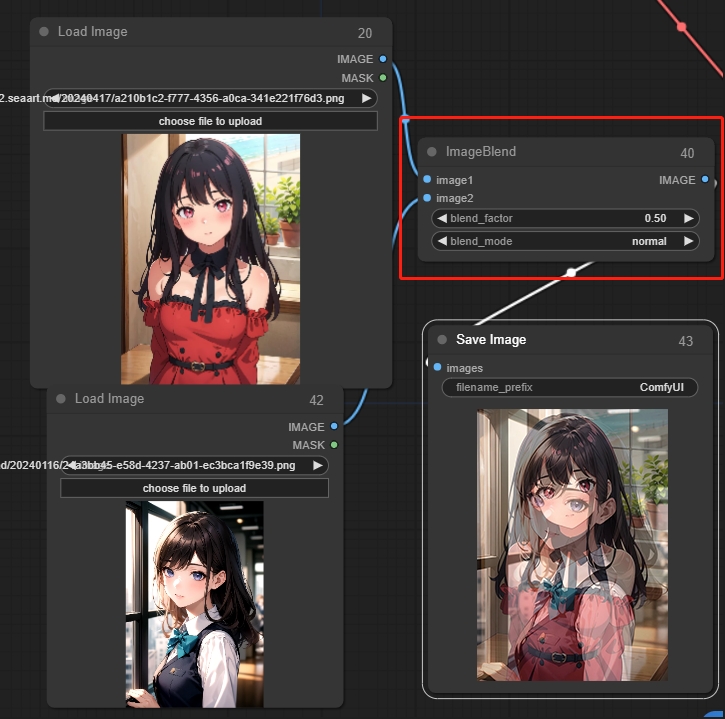Click MASK output socket of Load Image 20

click(383, 77)
